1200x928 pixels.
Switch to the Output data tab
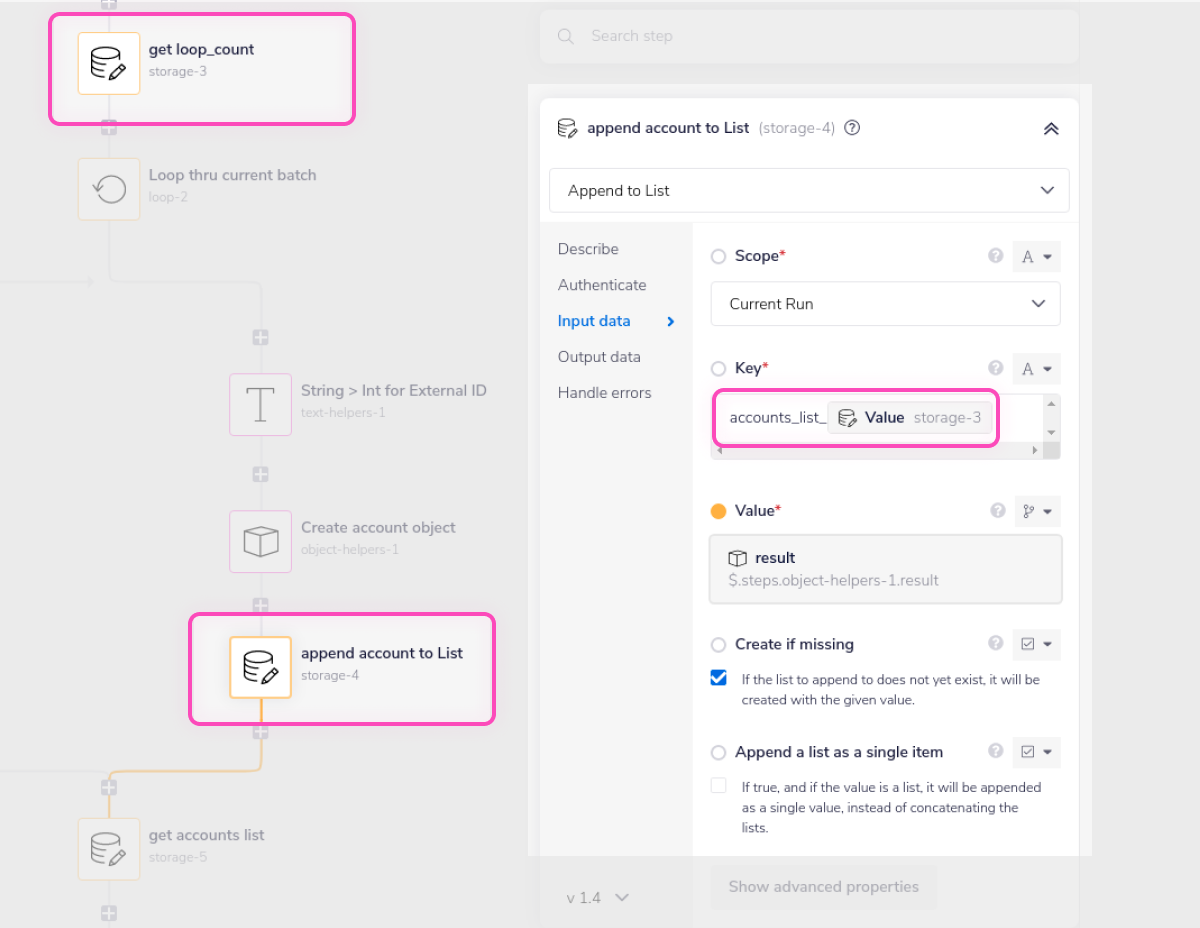(599, 357)
